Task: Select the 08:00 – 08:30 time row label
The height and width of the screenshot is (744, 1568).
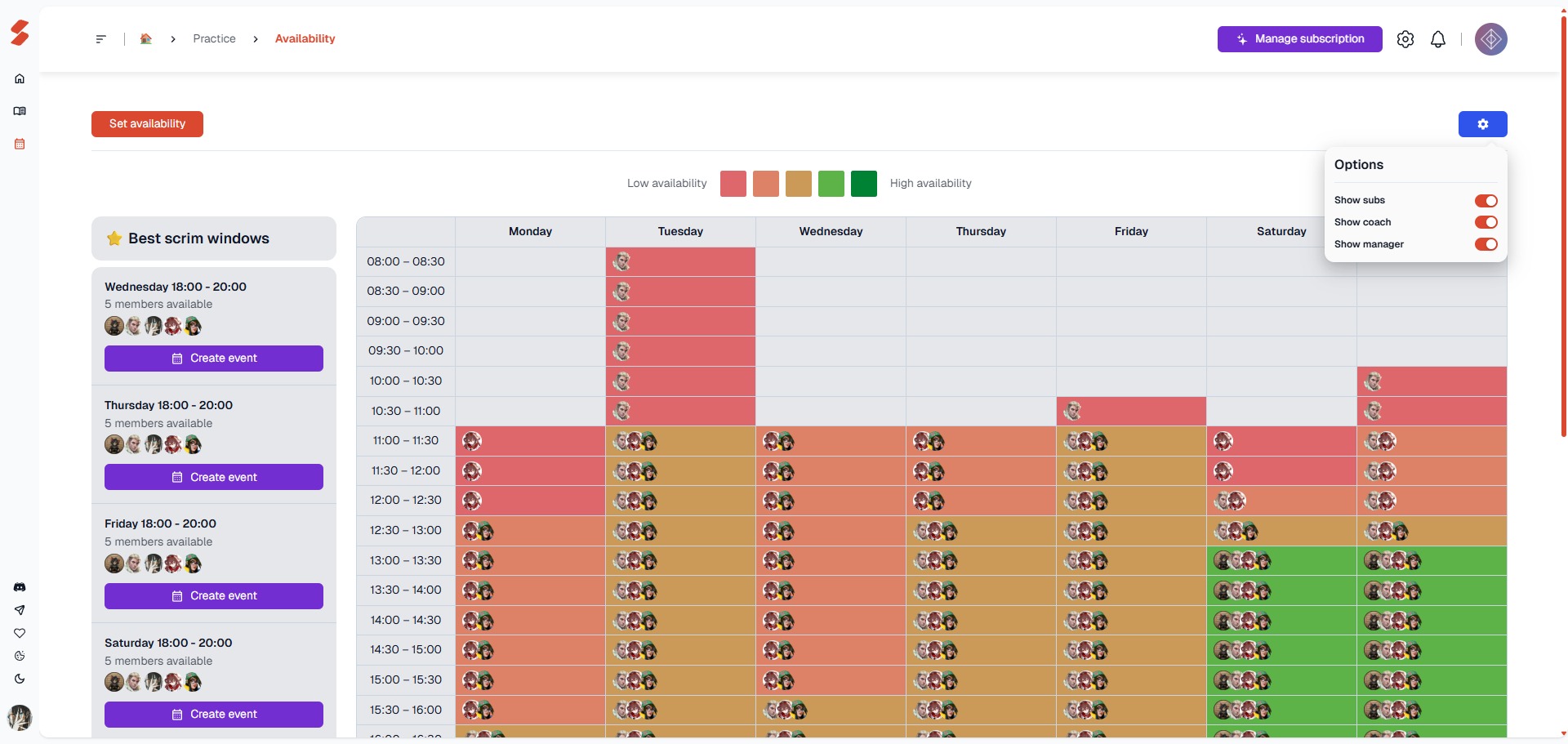Action: (406, 261)
